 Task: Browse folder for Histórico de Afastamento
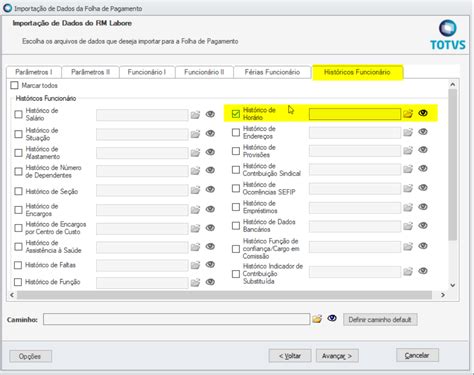pos(195,152)
